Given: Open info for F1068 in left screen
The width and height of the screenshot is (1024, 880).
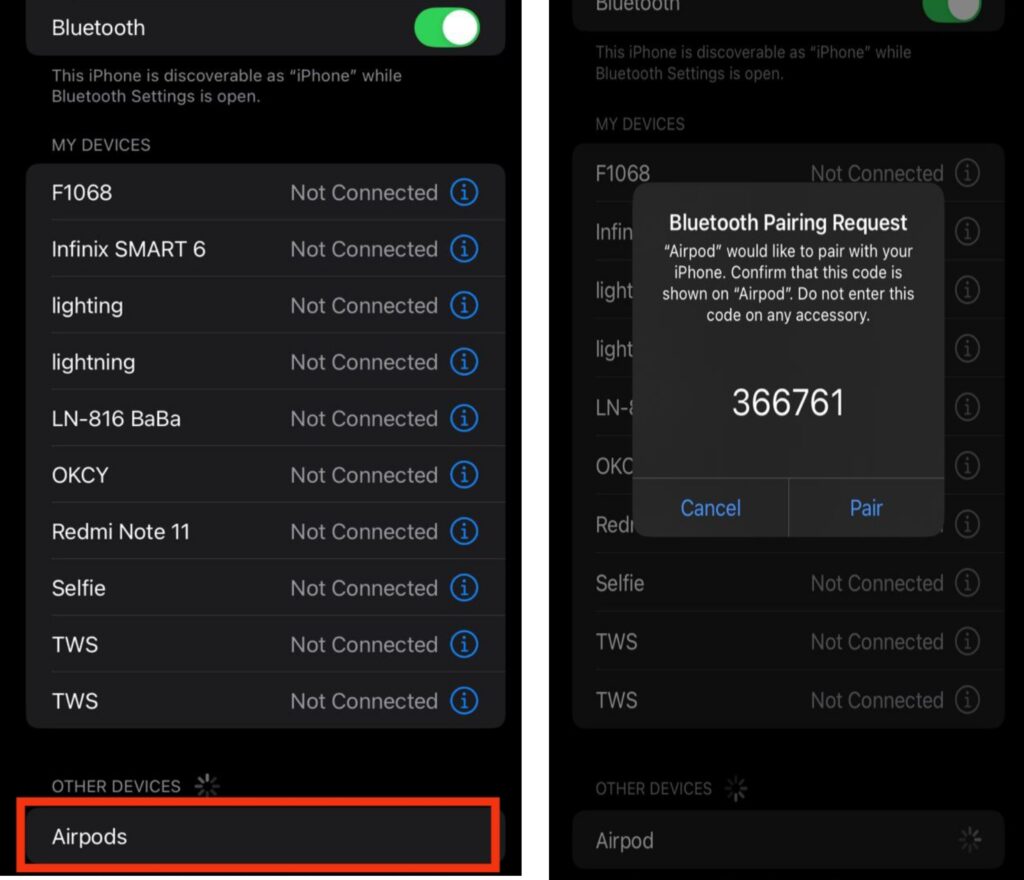Looking at the screenshot, I should tap(464, 193).
